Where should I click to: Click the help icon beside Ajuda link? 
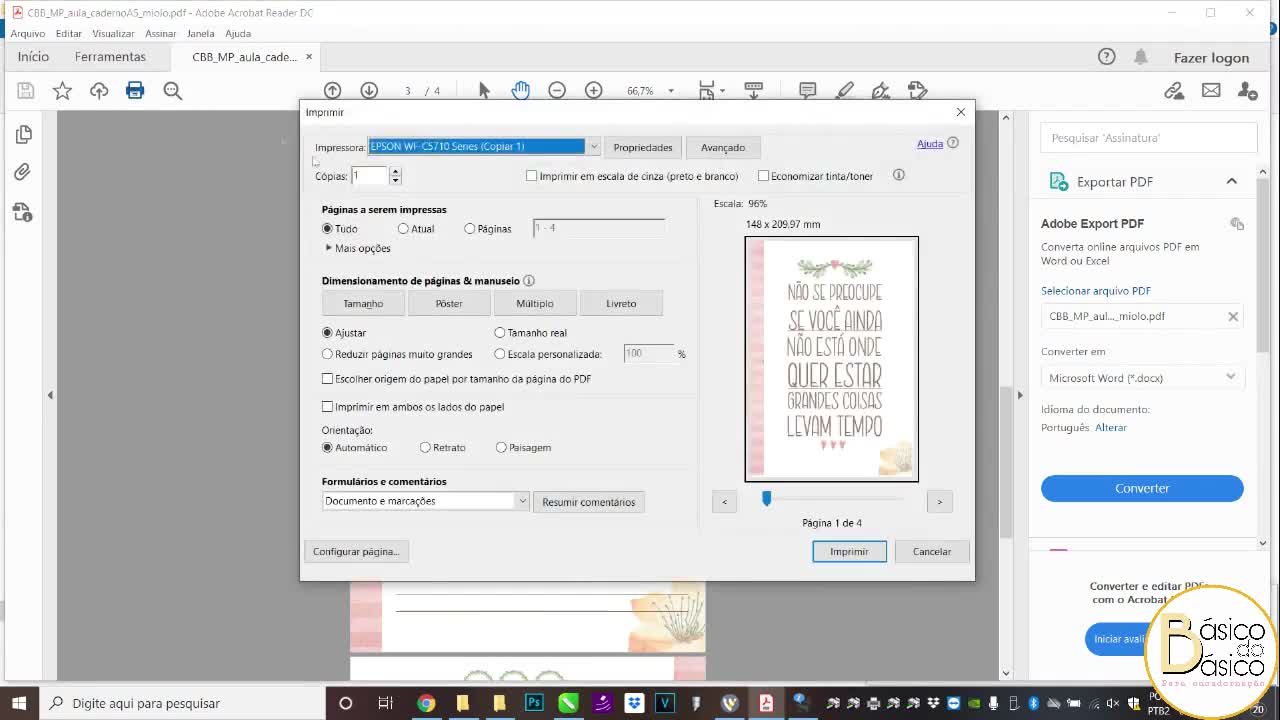pyautogui.click(x=953, y=143)
